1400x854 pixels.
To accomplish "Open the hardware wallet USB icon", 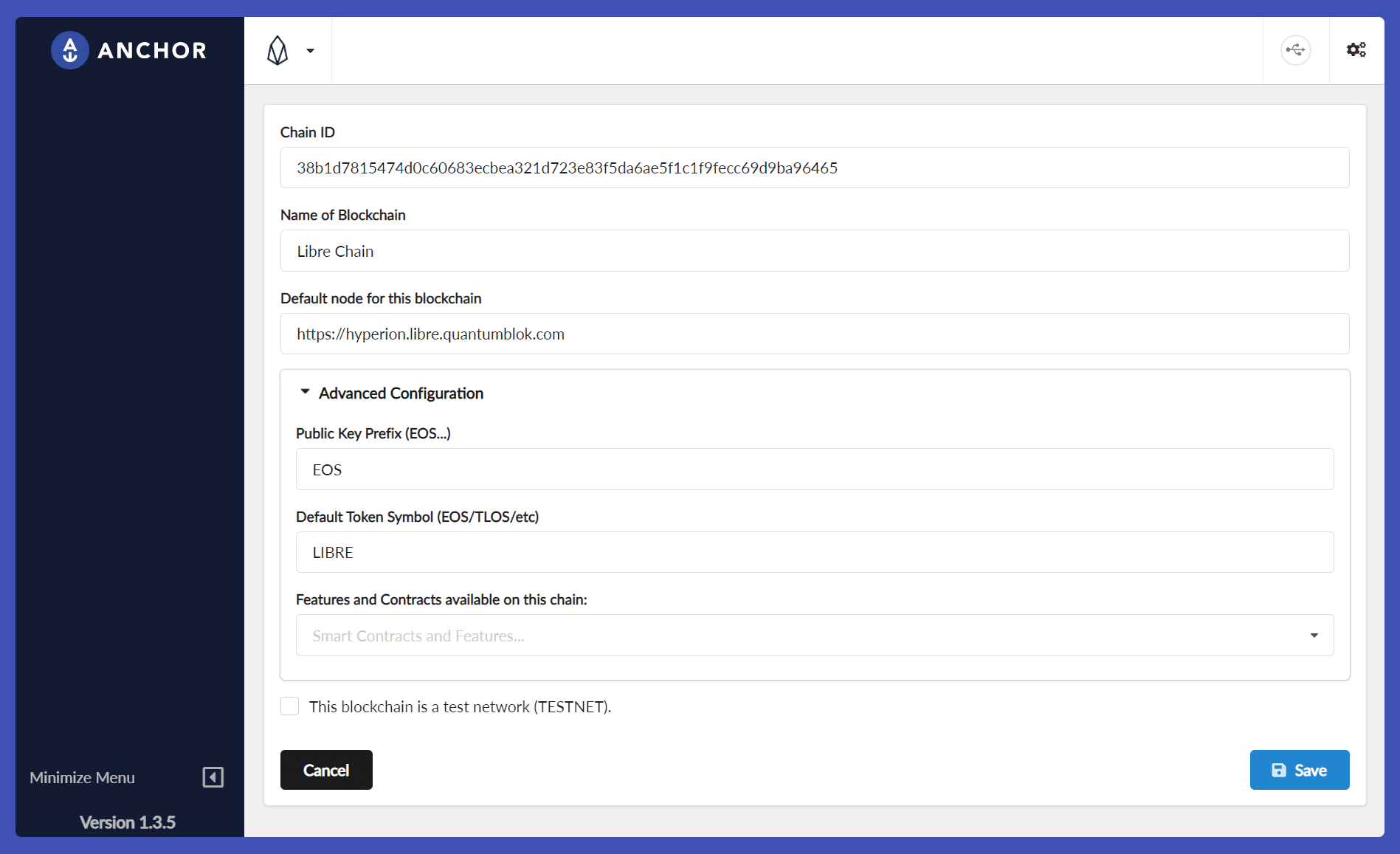I will pos(1295,50).
